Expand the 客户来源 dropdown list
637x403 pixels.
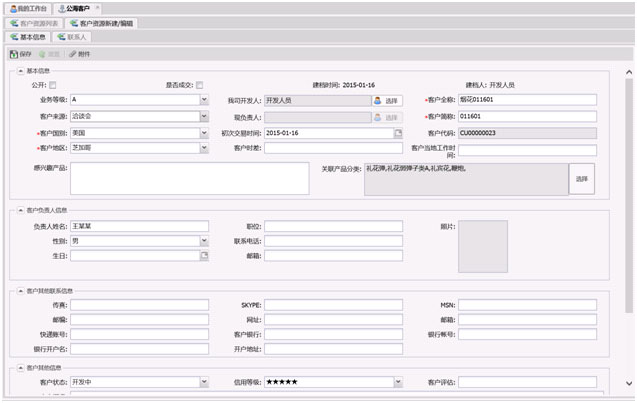click(204, 116)
